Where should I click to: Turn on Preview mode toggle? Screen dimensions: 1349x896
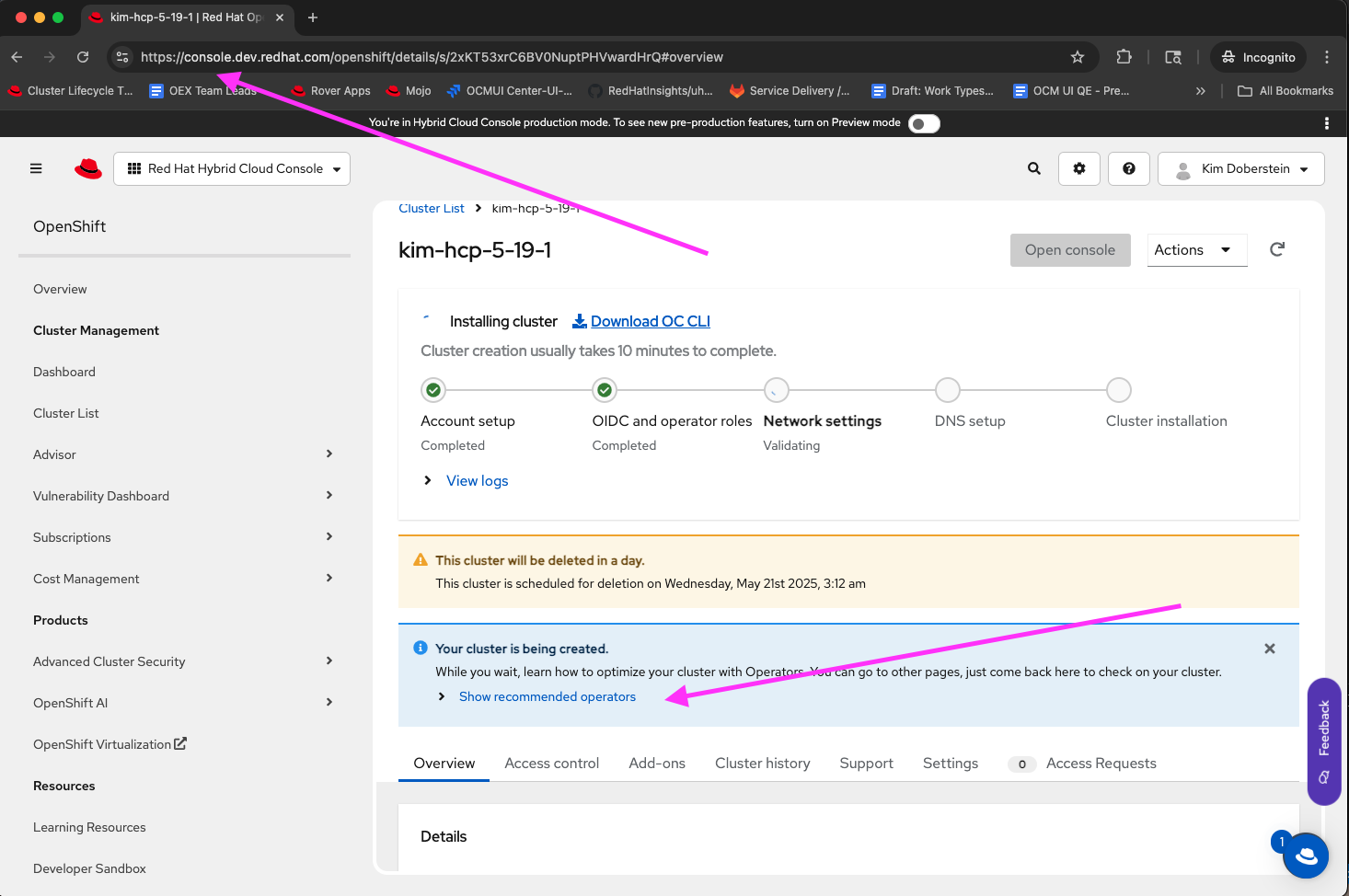tap(924, 123)
